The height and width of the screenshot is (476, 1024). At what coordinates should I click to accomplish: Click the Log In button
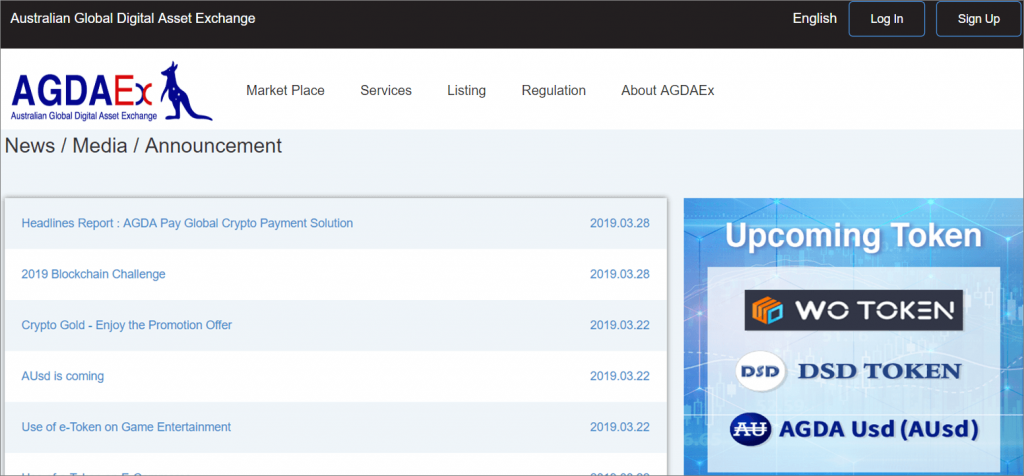886,19
